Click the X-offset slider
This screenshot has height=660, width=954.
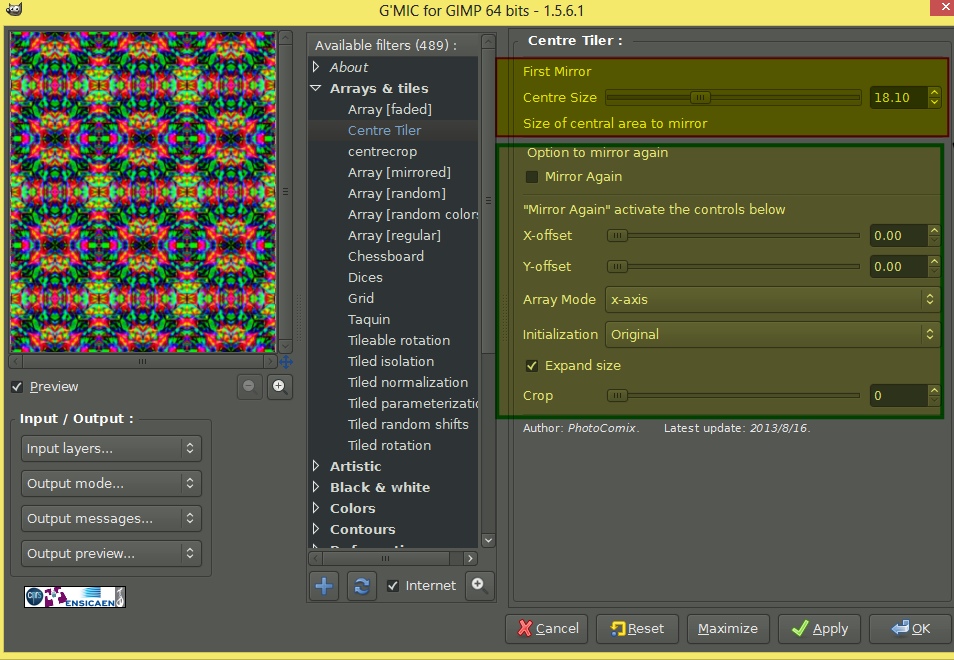(x=733, y=235)
